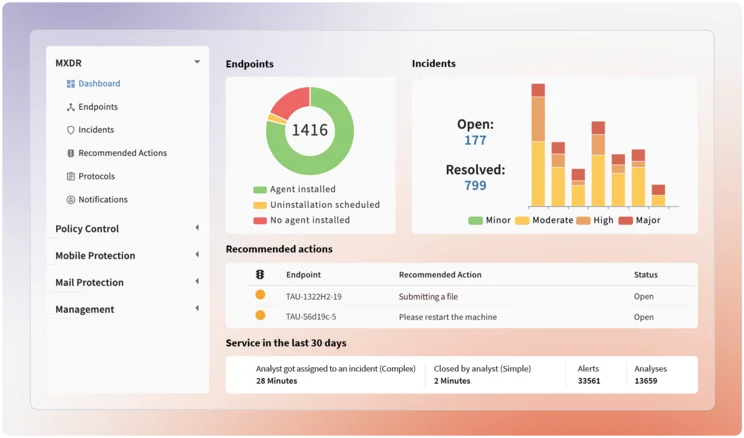
Task: Click the MXDR heading
Action: coord(68,63)
